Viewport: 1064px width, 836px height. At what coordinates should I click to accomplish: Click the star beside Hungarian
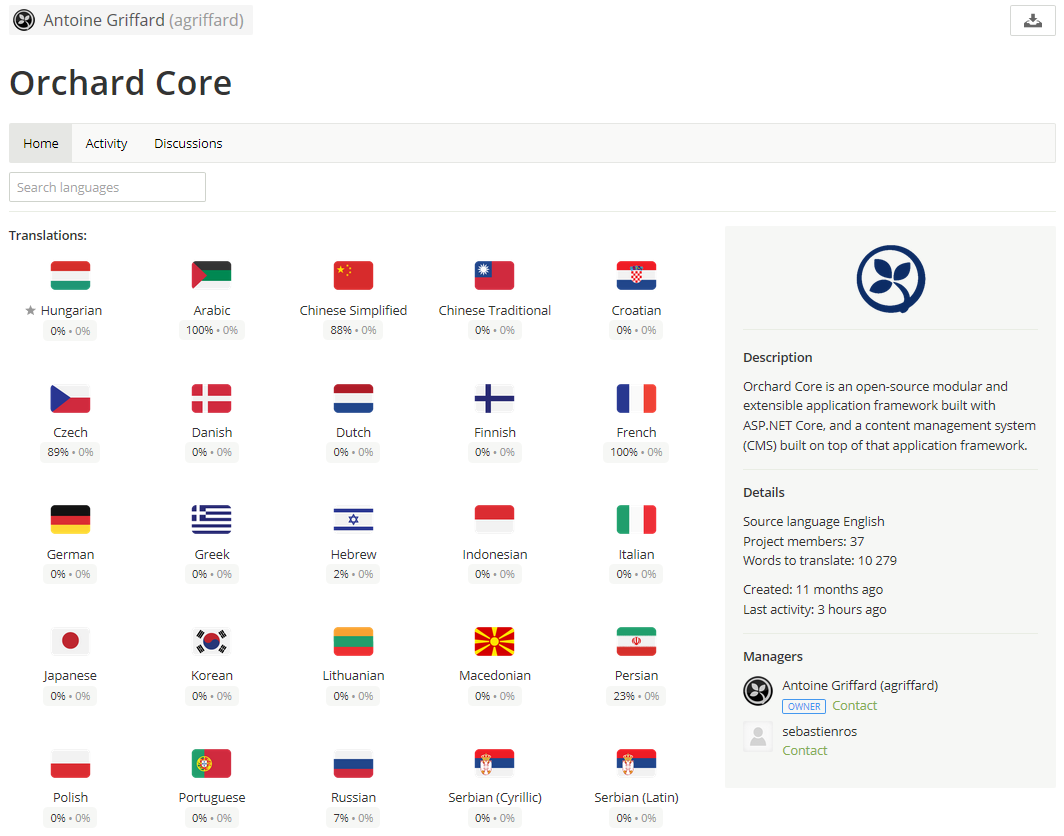pyautogui.click(x=30, y=311)
